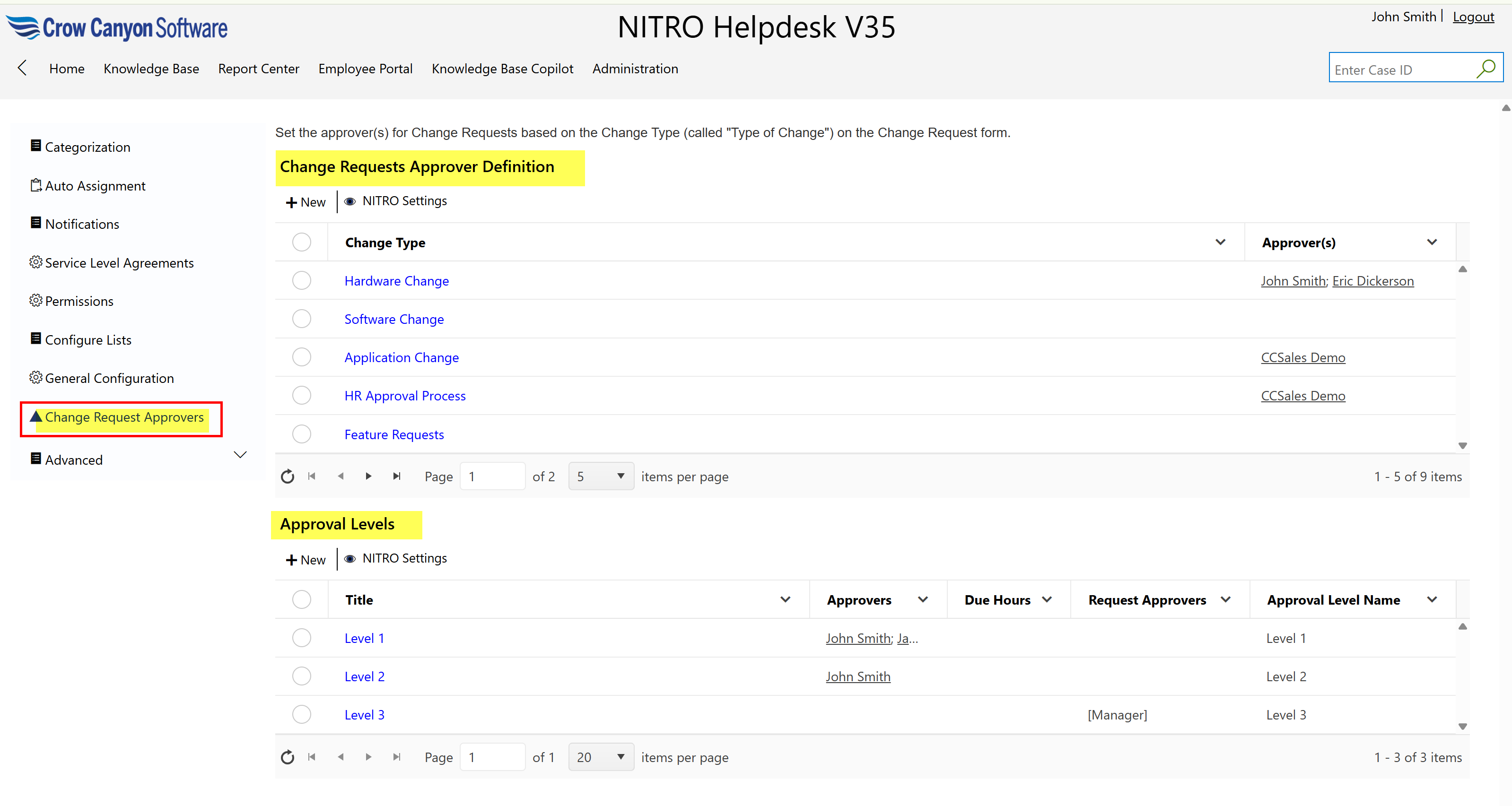The image size is (1512, 806).
Task: Refresh the Approval Levels grid
Action: [287, 757]
